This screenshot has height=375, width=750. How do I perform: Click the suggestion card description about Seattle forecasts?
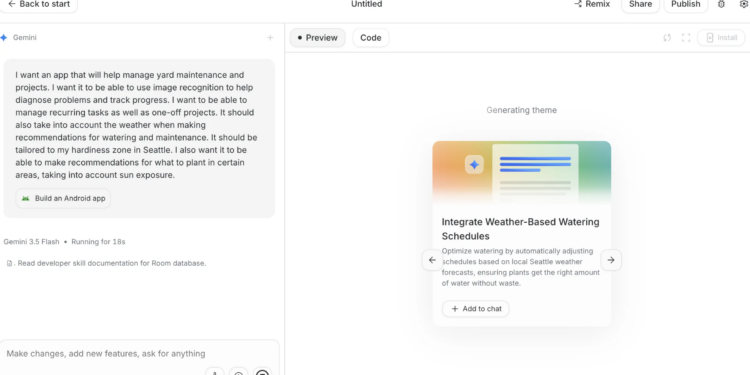click(520, 267)
